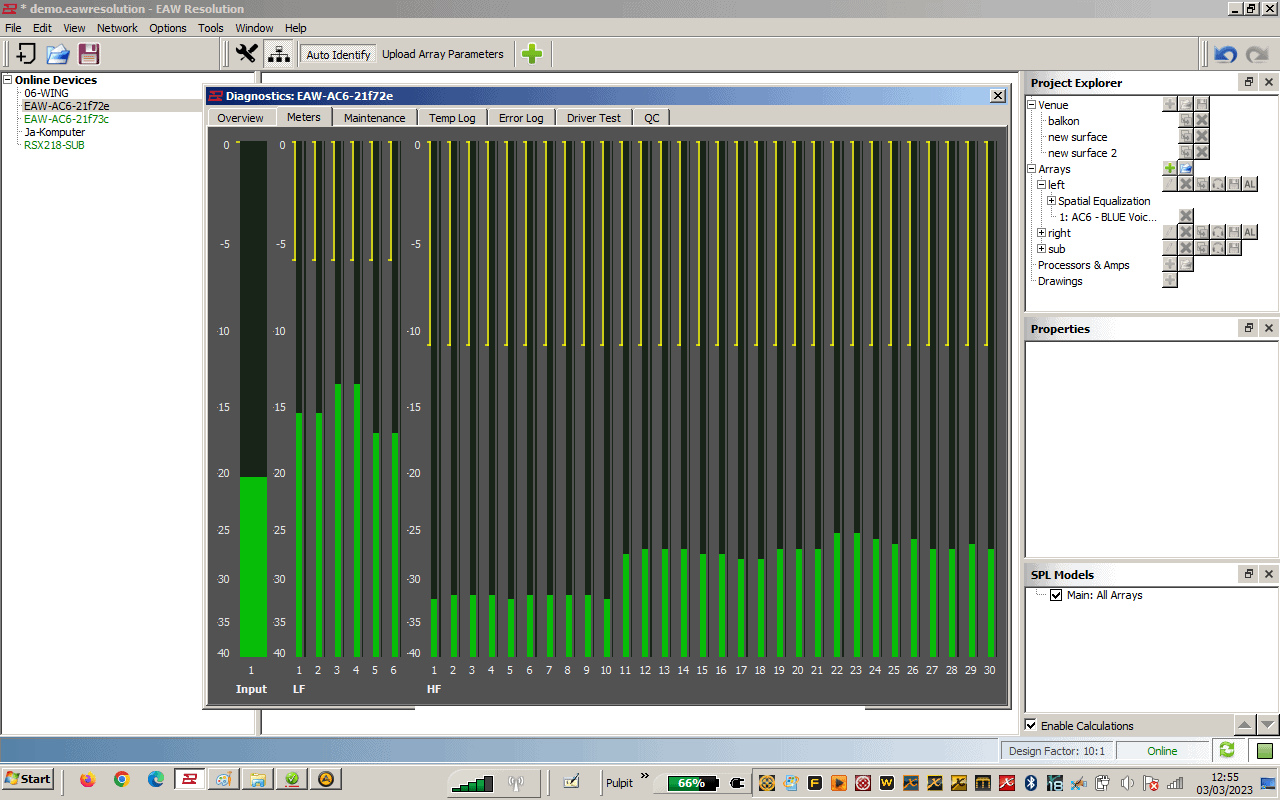Click the AL button for left array

[x=1250, y=185]
